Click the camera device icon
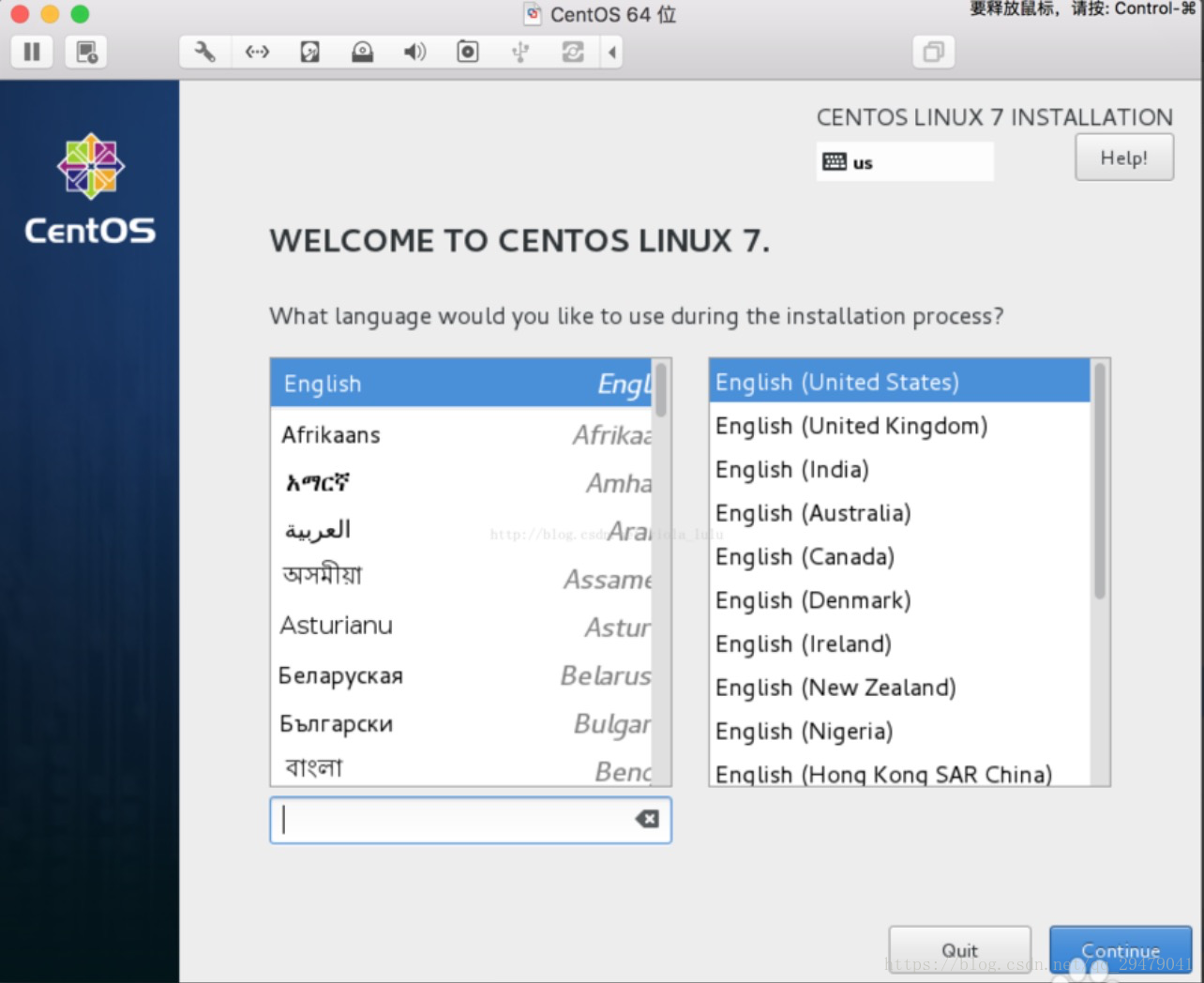This screenshot has width=1204, height=983. (467, 52)
